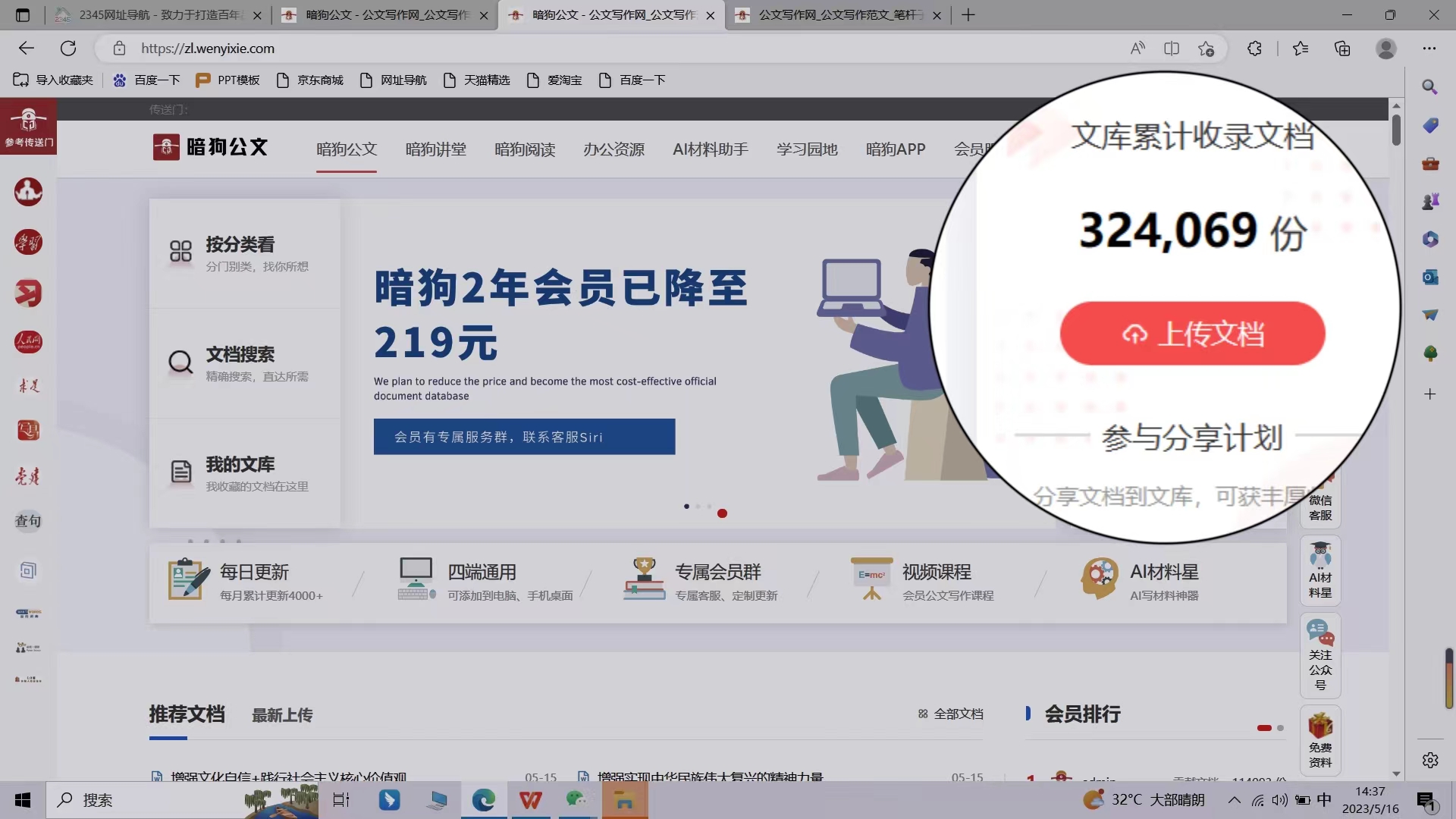Image resolution: width=1456 pixels, height=819 pixels.
Task: Switch to the 推荐文档 tab
Action: click(x=187, y=714)
